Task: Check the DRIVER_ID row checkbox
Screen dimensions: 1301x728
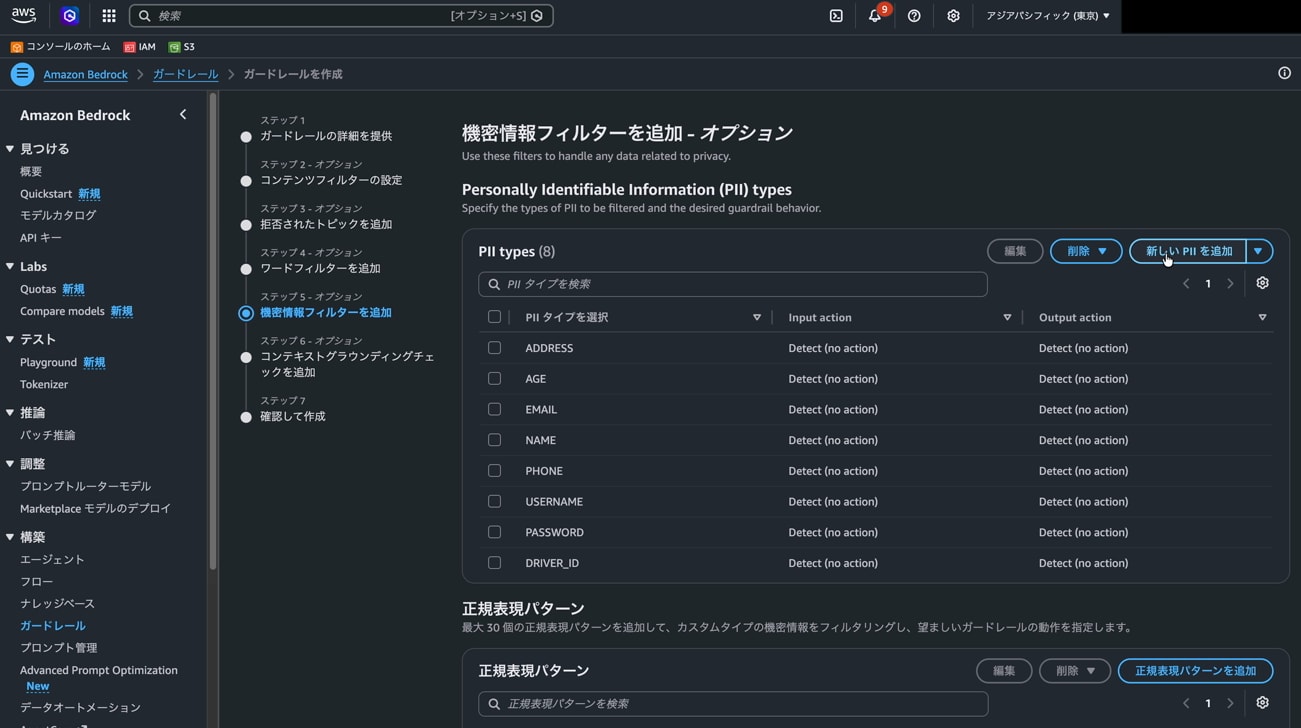Action: click(494, 563)
